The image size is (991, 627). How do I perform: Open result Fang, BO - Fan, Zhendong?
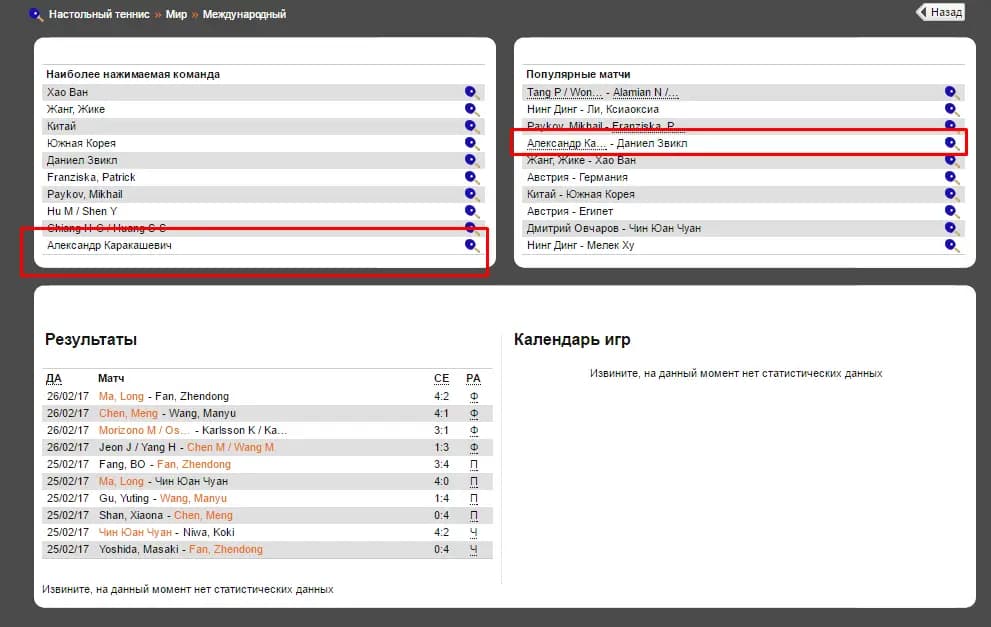[x=164, y=465]
